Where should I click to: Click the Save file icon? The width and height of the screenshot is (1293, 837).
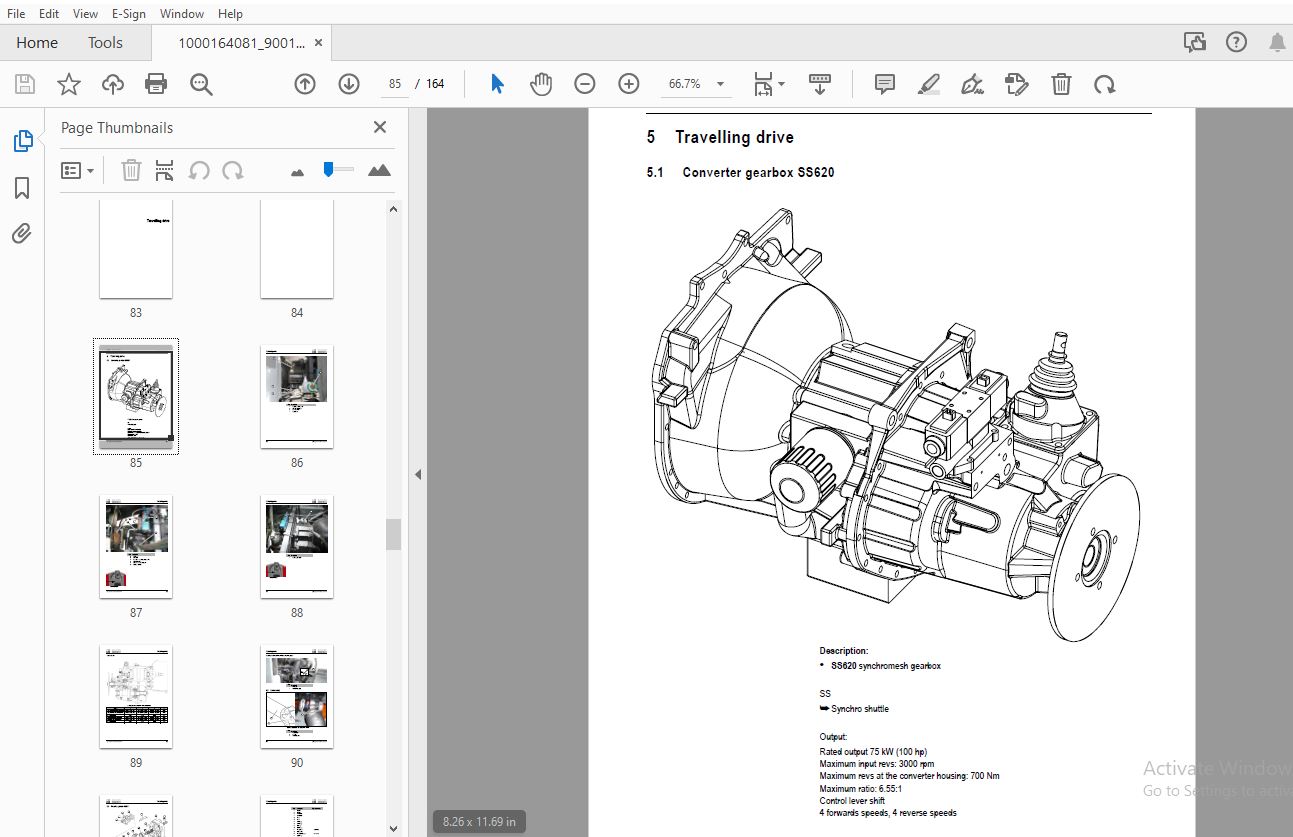click(25, 84)
